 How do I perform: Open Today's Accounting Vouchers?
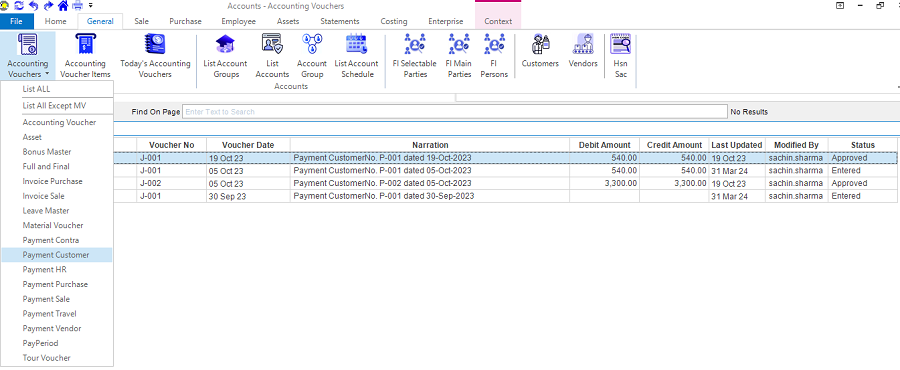click(155, 55)
